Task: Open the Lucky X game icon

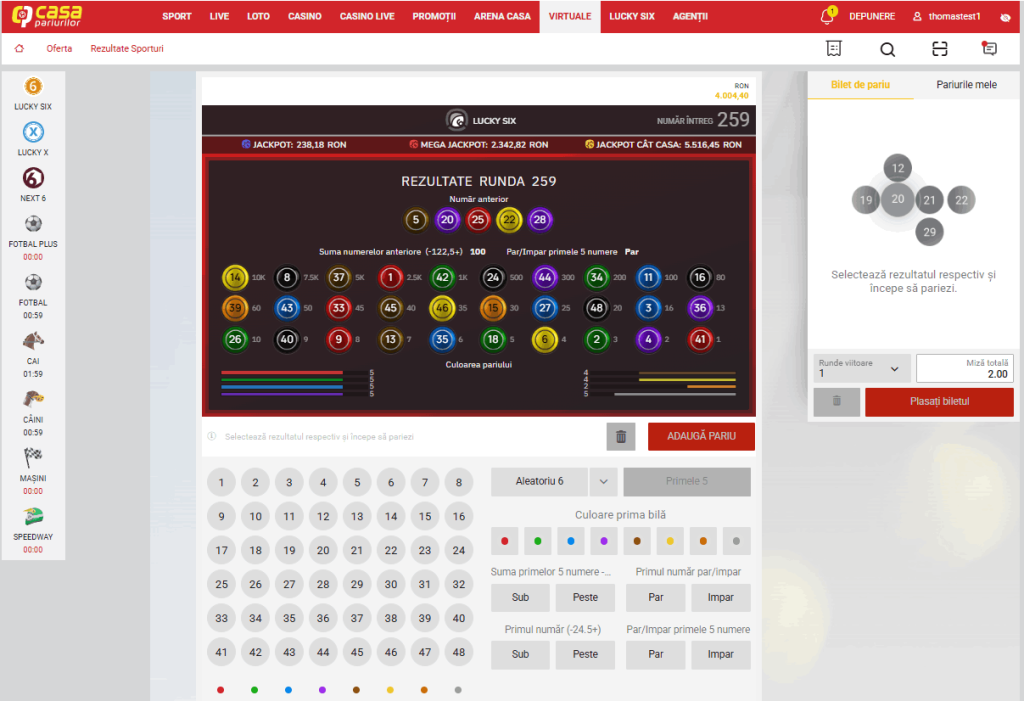Action: coord(33,132)
